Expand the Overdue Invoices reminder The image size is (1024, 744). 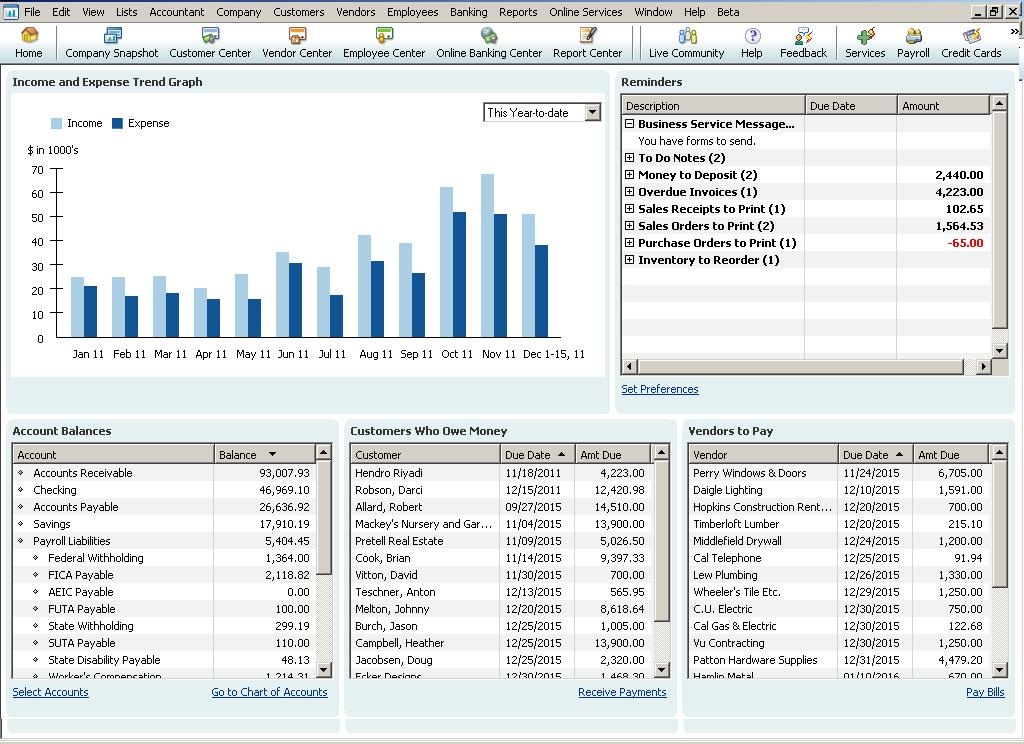tap(630, 192)
